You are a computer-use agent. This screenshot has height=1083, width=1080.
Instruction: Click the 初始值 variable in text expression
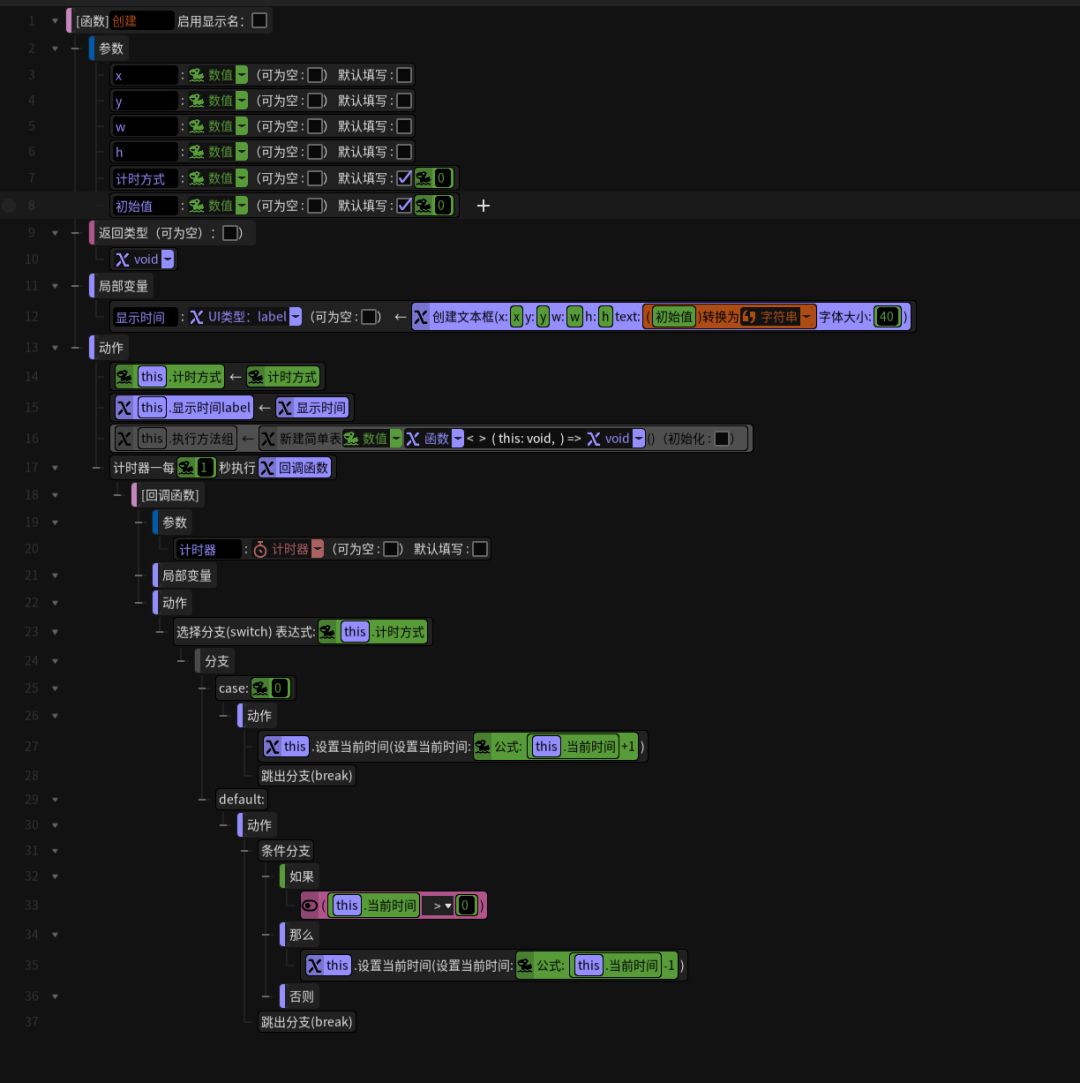click(x=673, y=316)
